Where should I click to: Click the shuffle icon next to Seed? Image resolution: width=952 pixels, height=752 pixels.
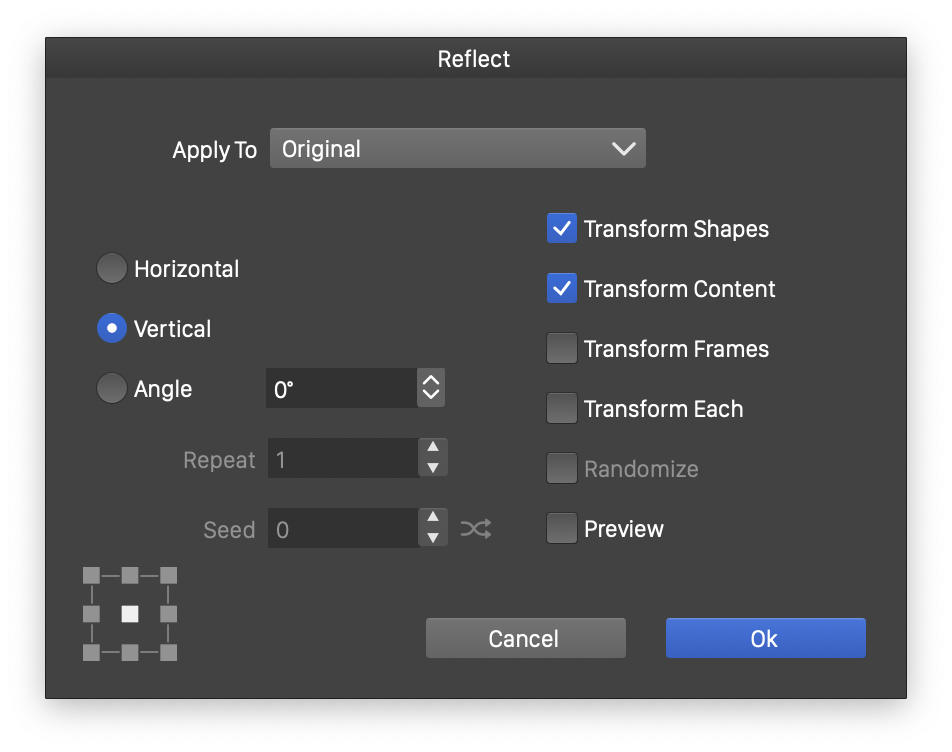point(476,529)
